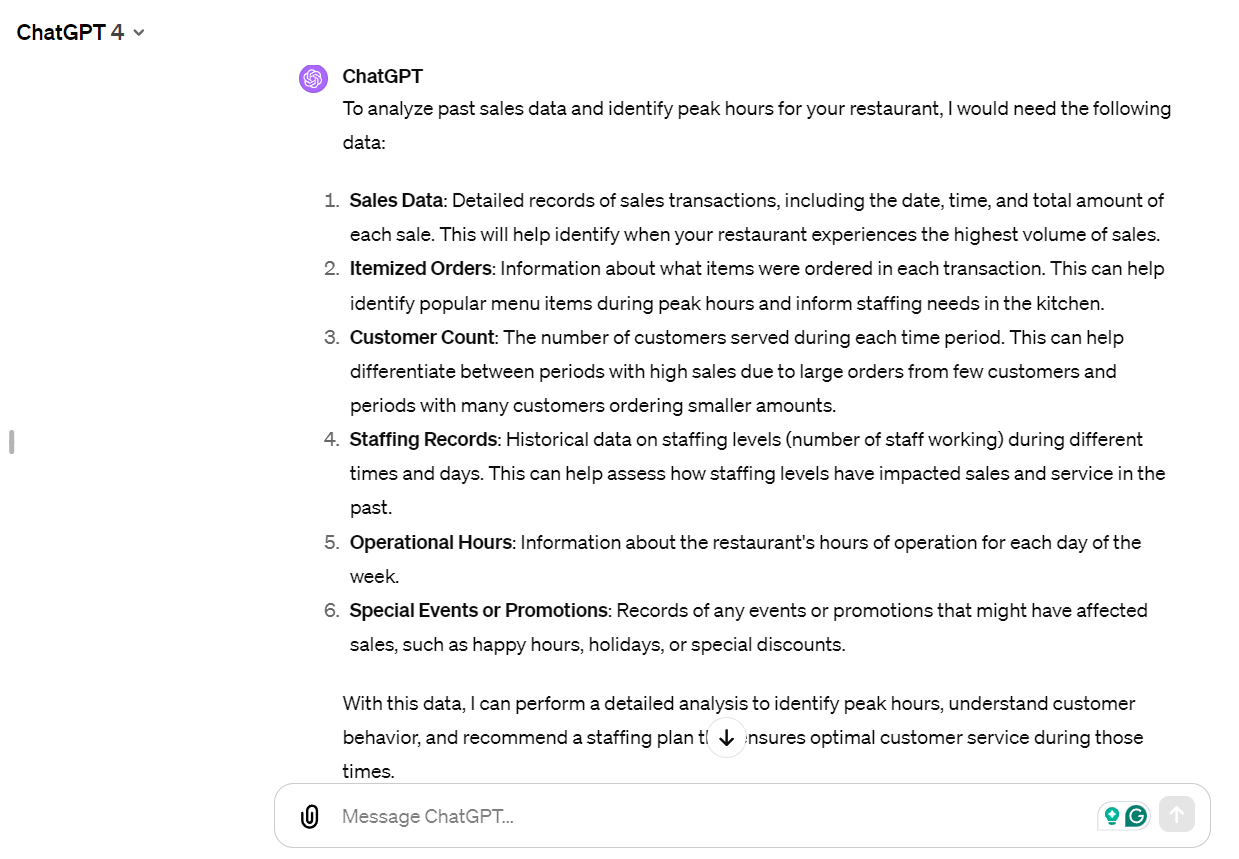Expand the chevron next to ChatGPT 4
Screen dimensions: 1239x859
click(138, 32)
